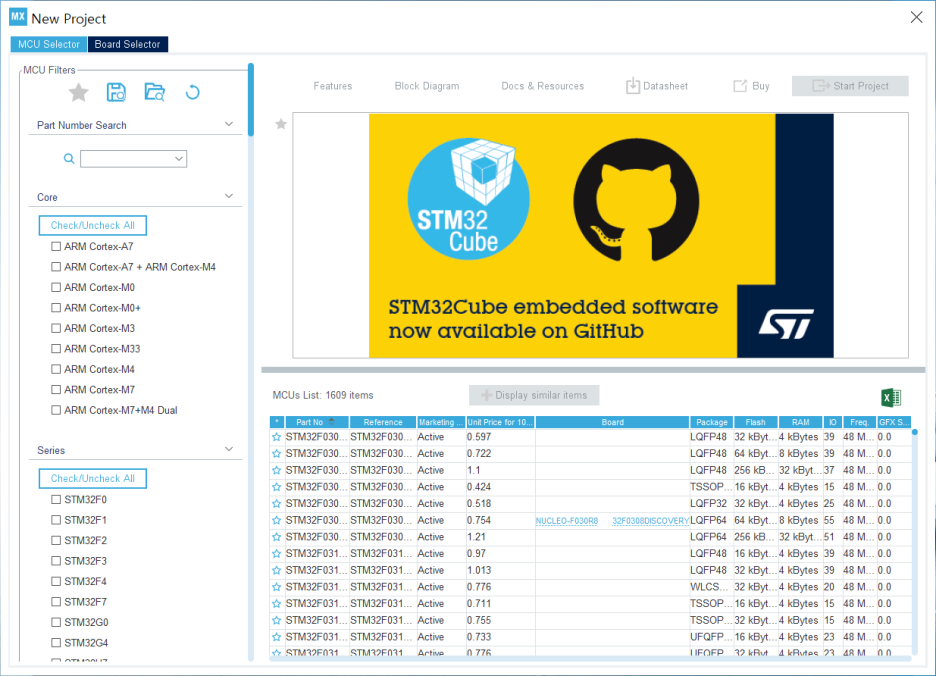Viewport: 936px width, 676px height.
Task: Favorite the MCU row priced 0.733
Action: point(276,637)
